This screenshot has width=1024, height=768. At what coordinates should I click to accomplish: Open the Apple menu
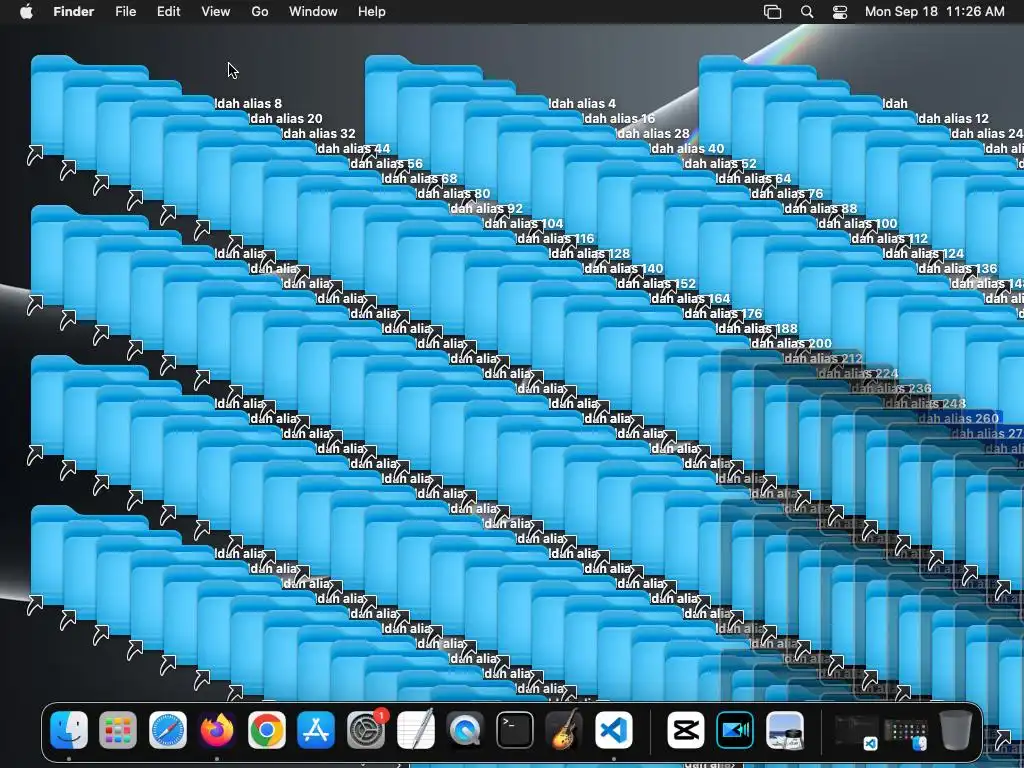point(26,12)
